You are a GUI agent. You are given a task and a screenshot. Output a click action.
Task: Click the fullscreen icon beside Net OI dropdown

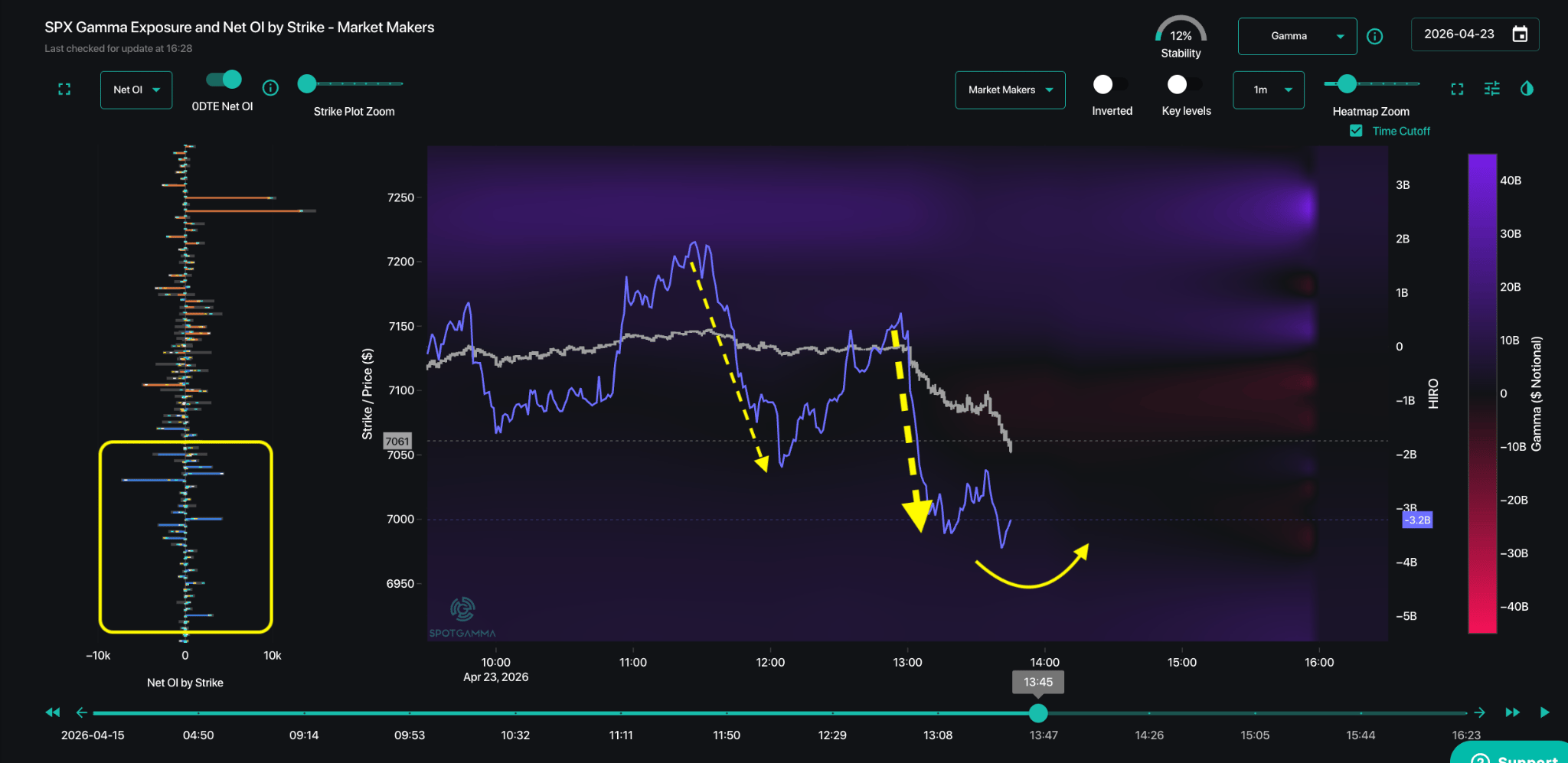[x=64, y=90]
